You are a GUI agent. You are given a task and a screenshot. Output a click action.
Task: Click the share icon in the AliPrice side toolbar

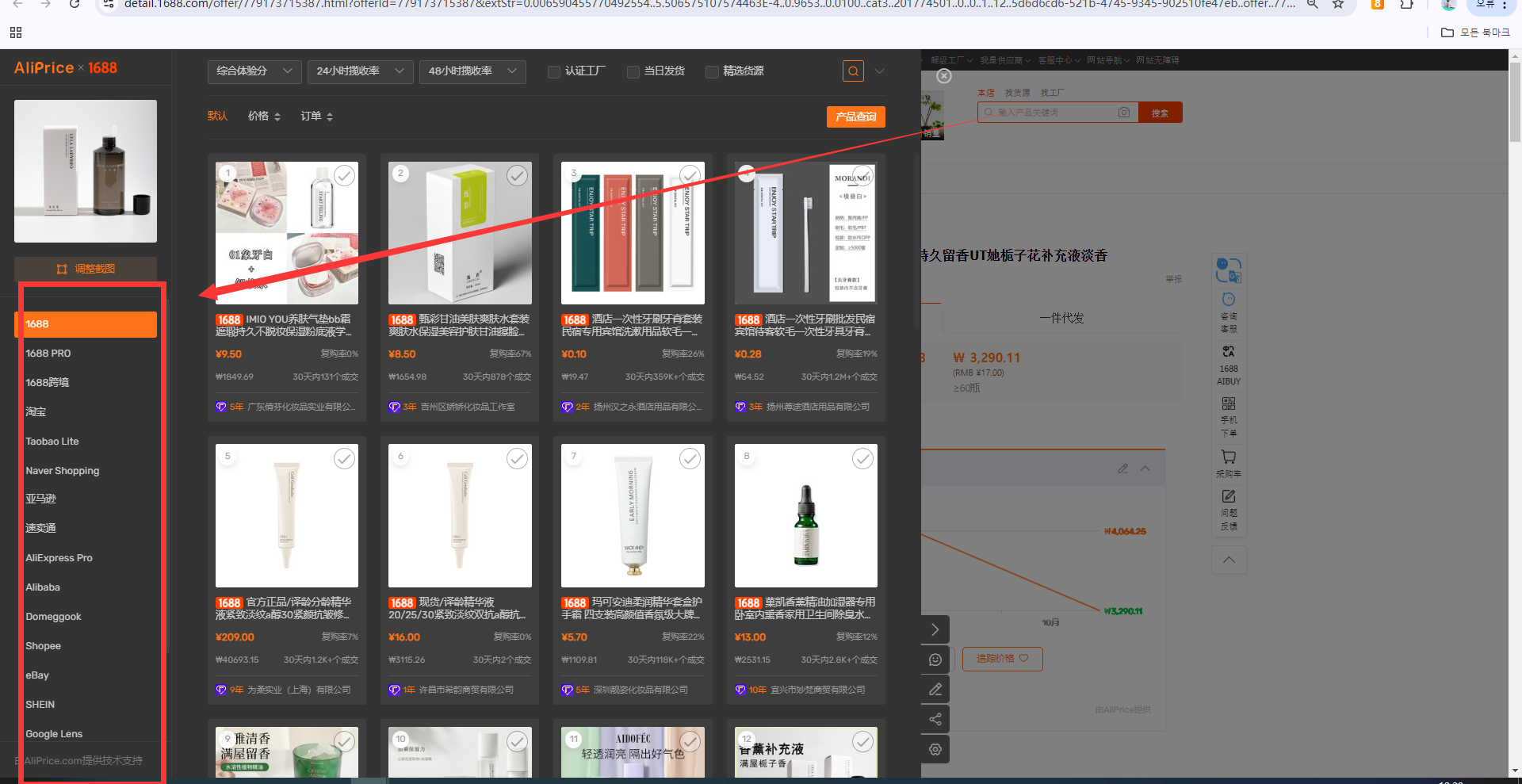point(935,719)
